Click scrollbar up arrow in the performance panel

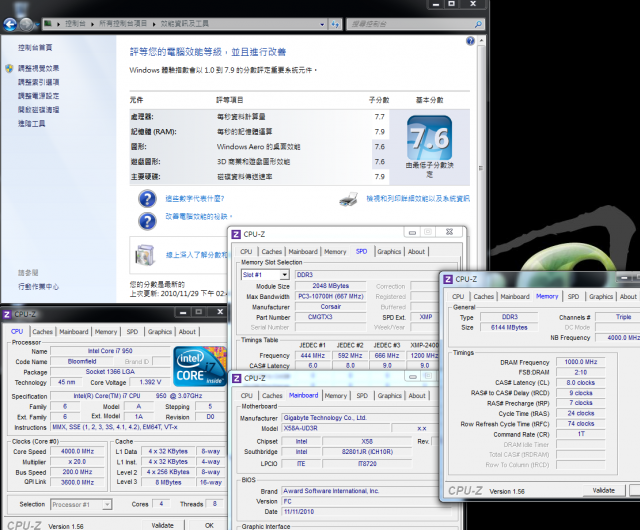(482, 41)
